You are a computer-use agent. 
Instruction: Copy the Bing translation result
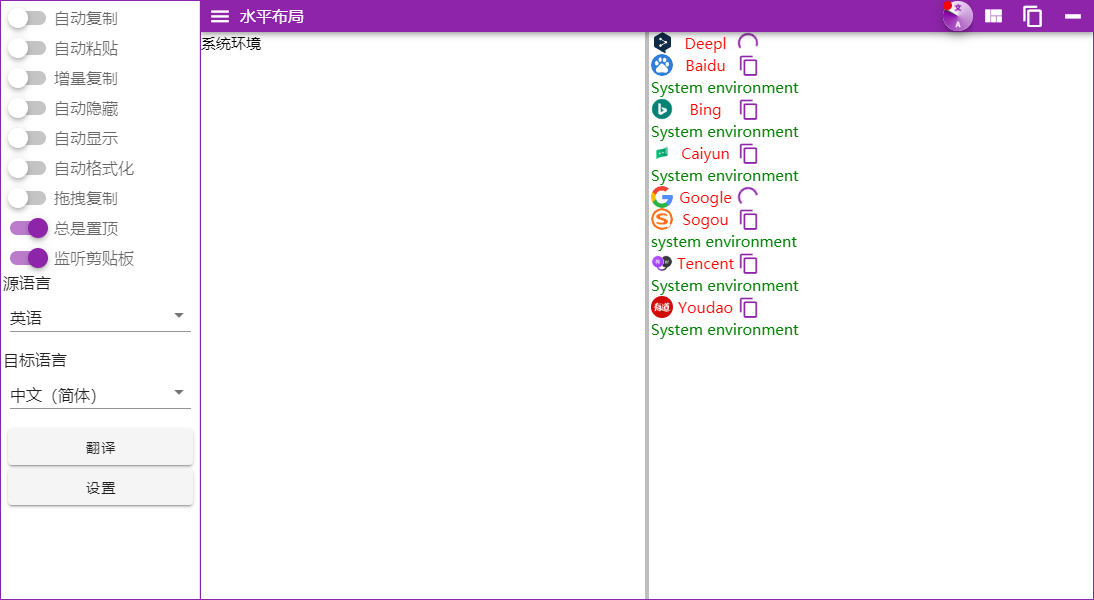(x=749, y=109)
